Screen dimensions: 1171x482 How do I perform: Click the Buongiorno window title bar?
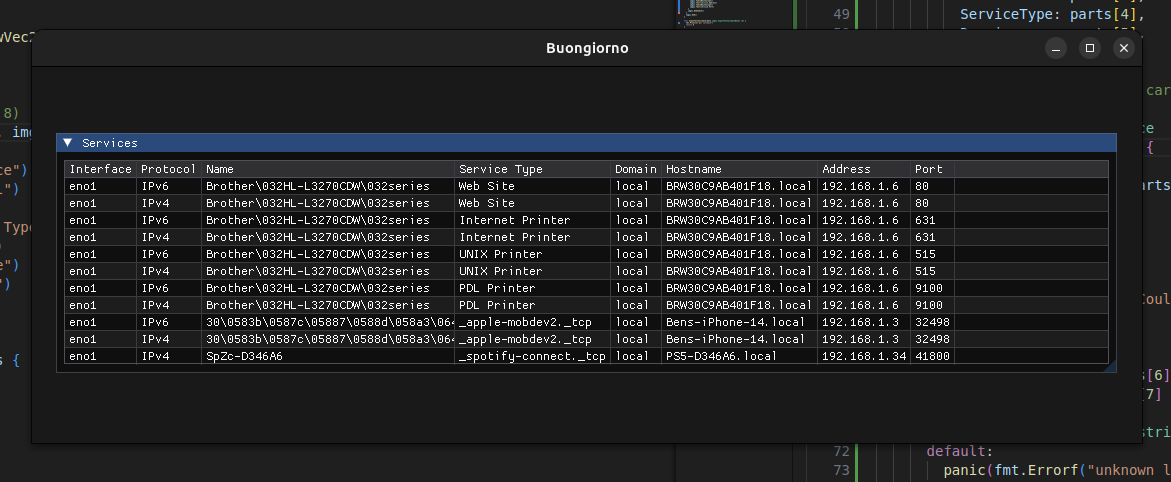587,49
